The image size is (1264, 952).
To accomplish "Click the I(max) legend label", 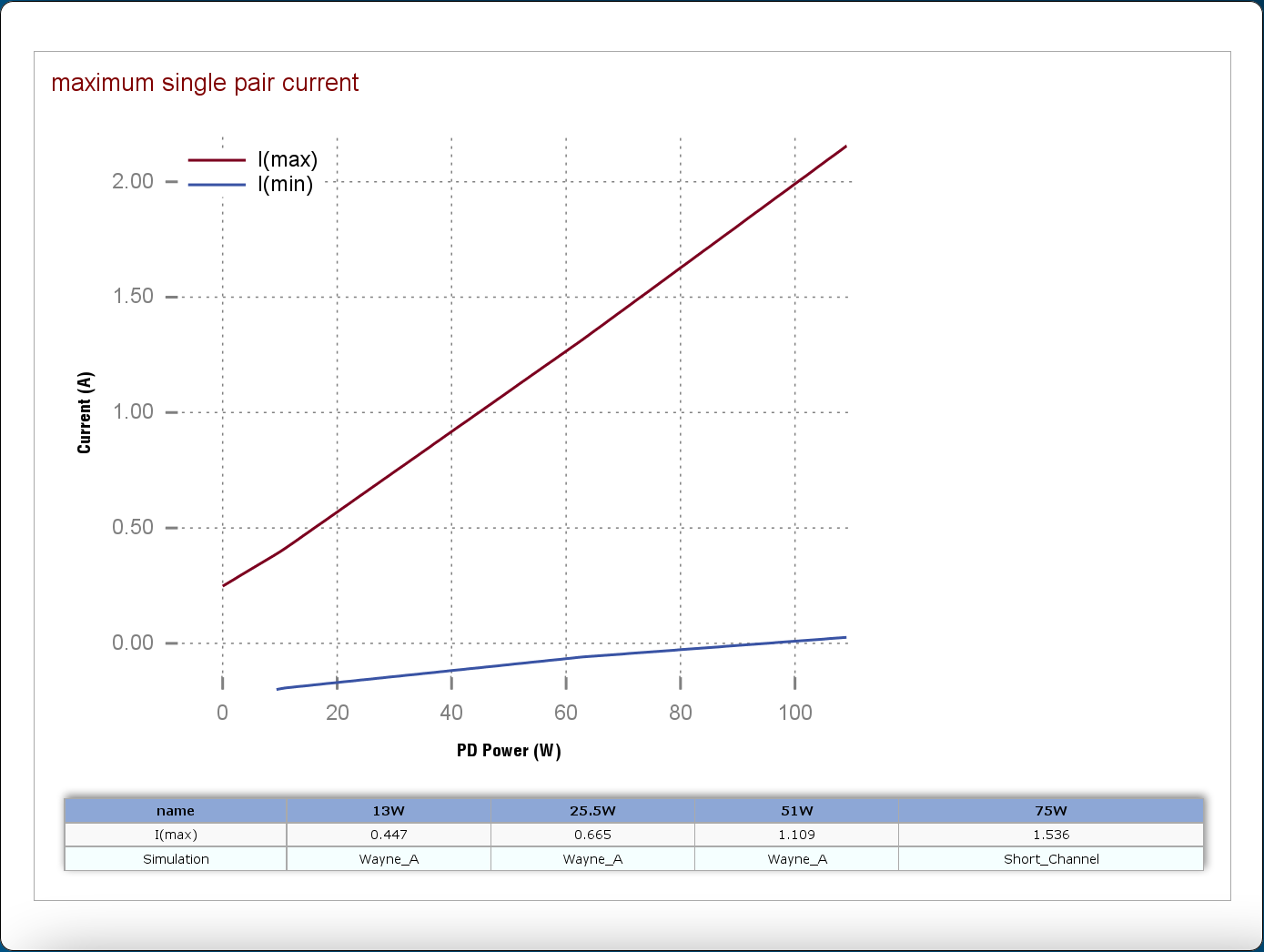I will click(288, 160).
